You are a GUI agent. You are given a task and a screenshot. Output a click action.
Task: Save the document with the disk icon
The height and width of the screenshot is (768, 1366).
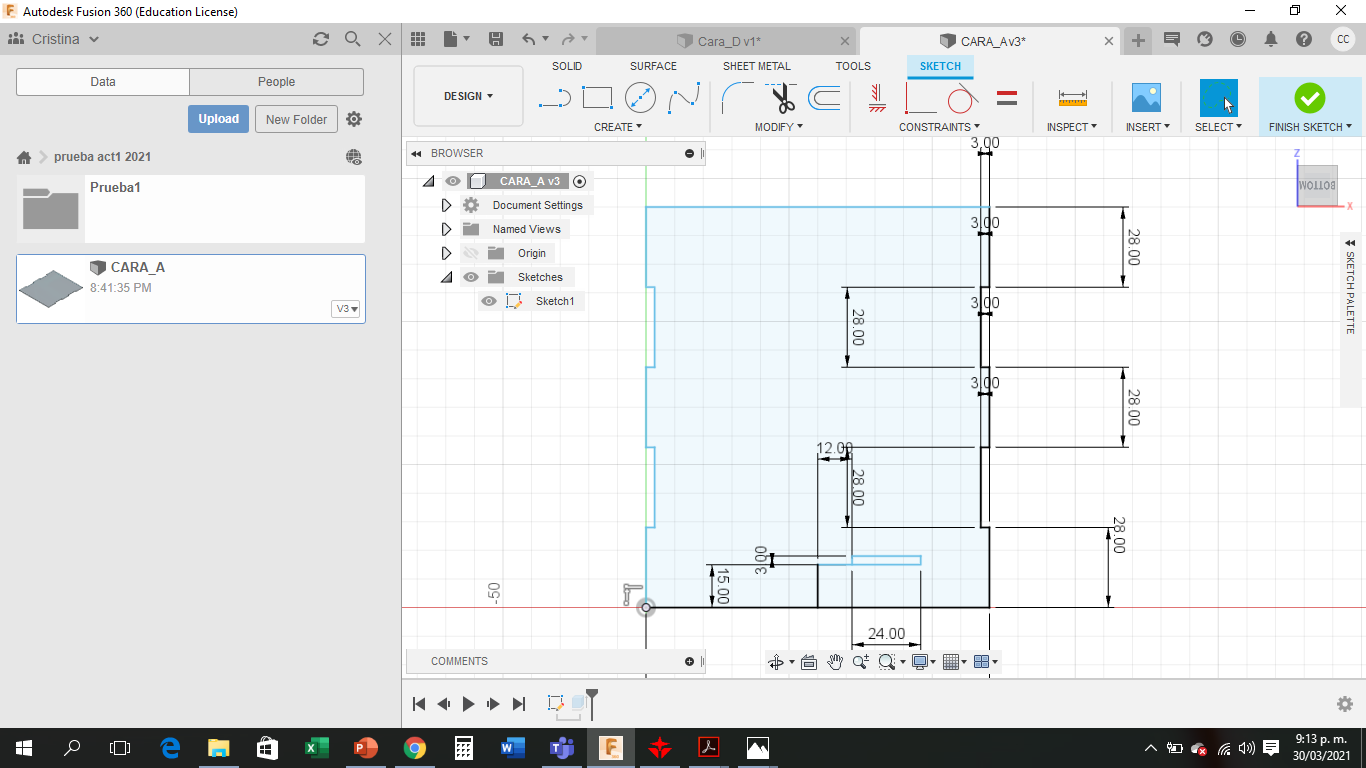click(x=495, y=39)
